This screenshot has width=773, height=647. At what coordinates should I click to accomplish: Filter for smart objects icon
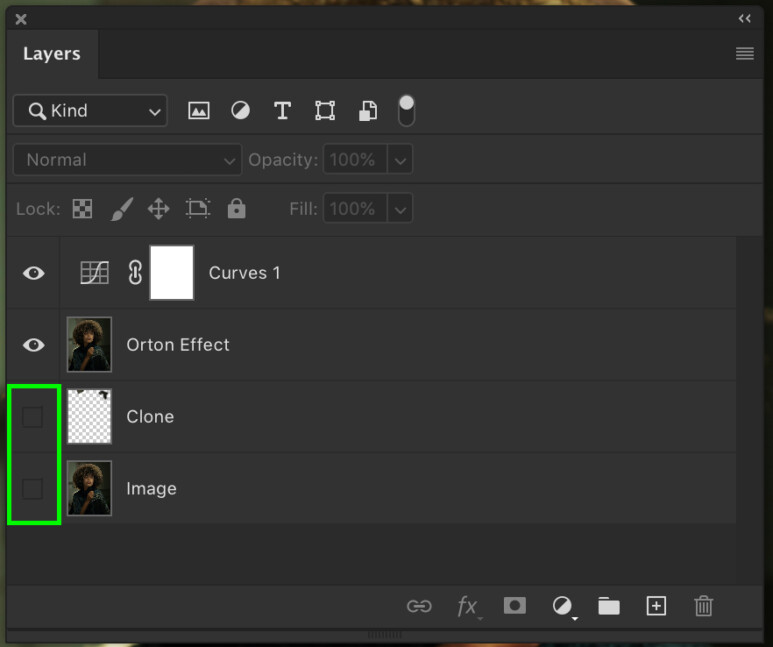[367, 111]
